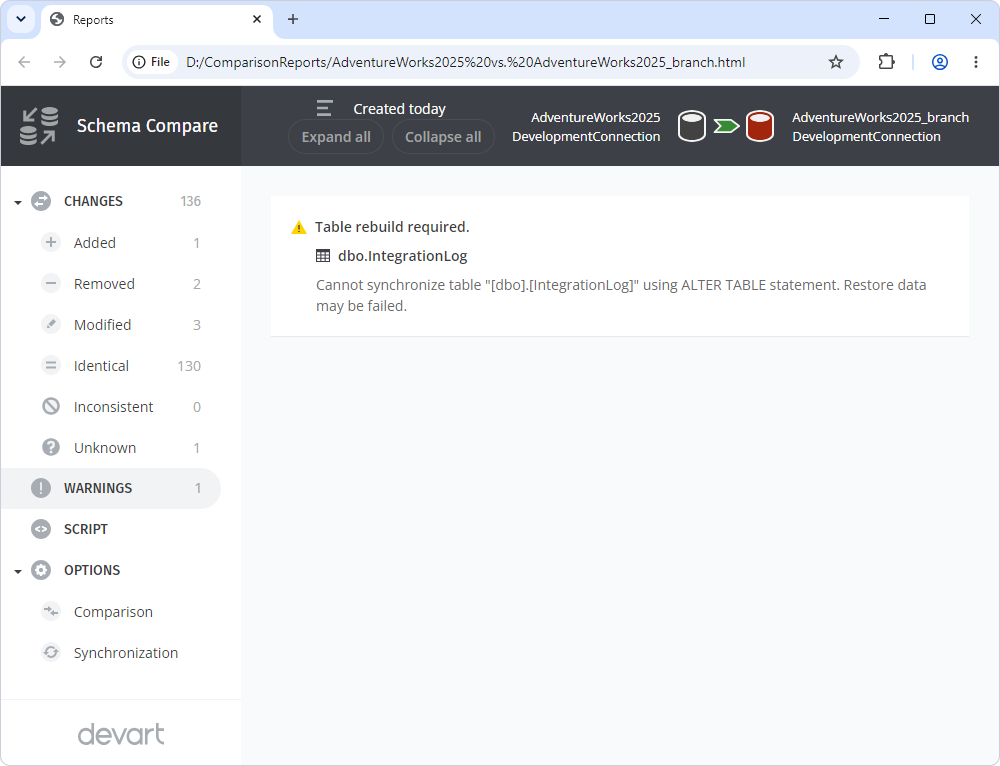This screenshot has width=1000, height=766.
Task: Click the green sync direction arrow
Action: point(726,126)
